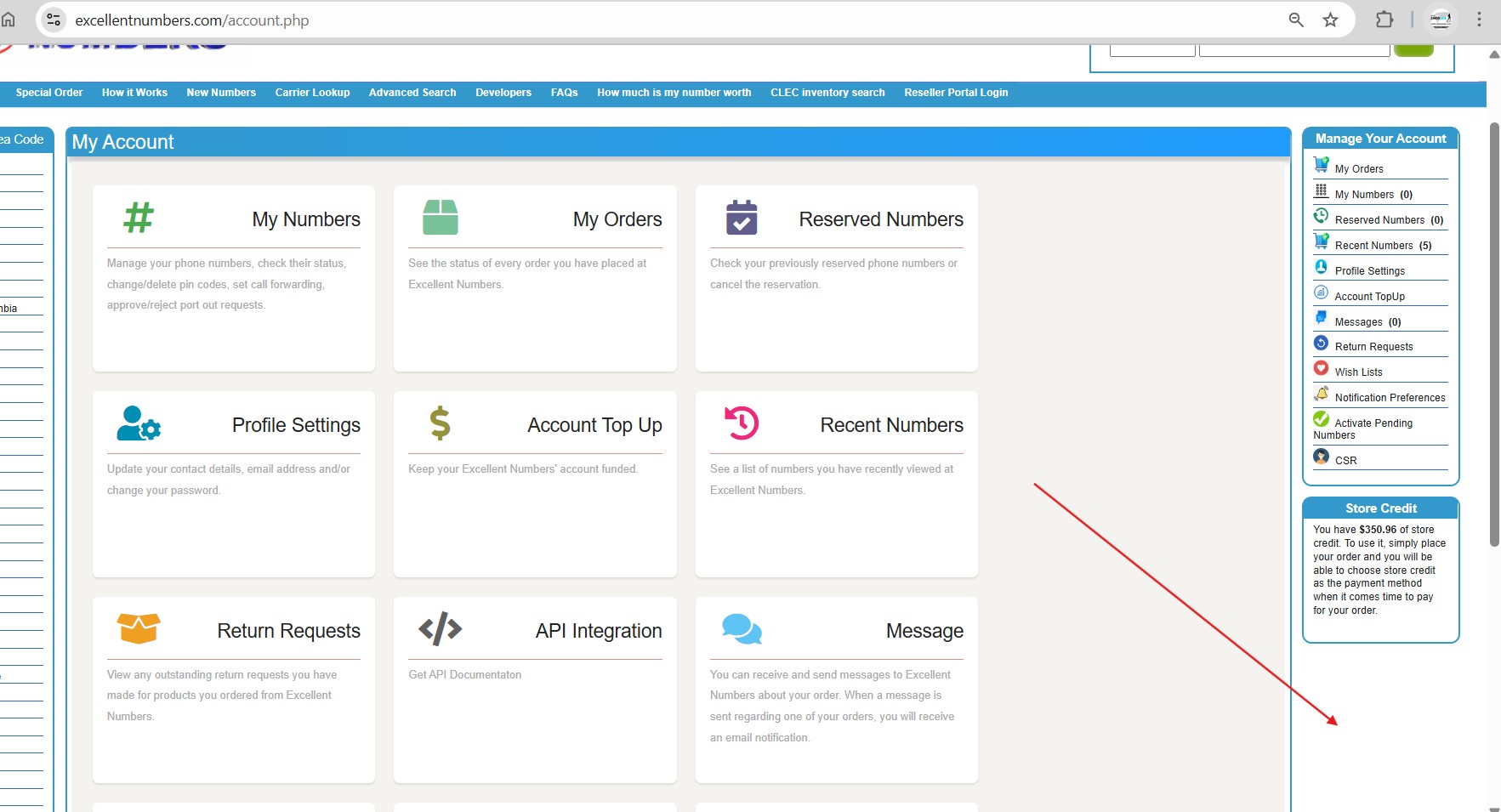1501x812 pixels.
Task: Open How much is my number worth
Action: [x=674, y=93]
